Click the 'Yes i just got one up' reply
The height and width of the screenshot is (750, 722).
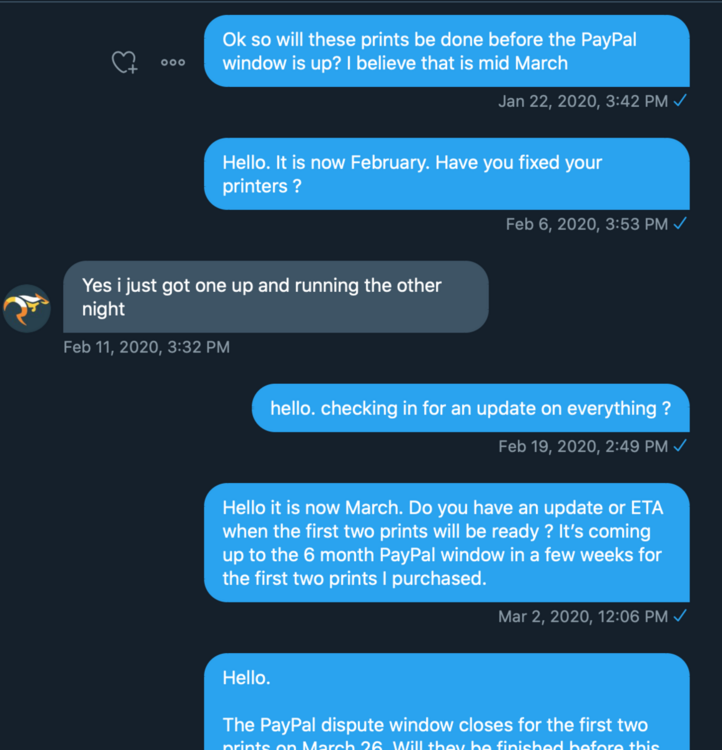(276, 297)
